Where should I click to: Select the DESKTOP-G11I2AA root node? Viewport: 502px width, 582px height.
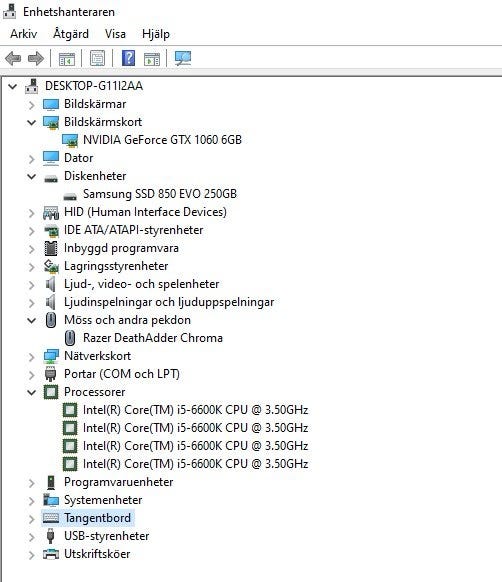(94, 86)
